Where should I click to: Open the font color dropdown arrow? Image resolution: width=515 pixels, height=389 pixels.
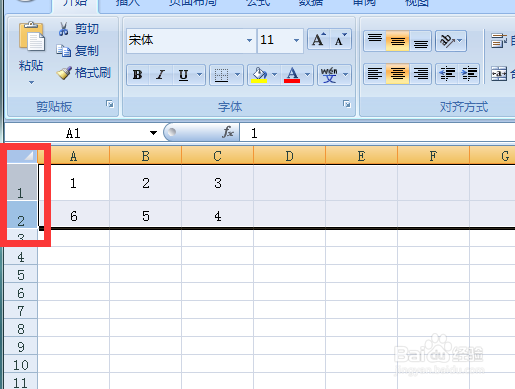point(308,75)
